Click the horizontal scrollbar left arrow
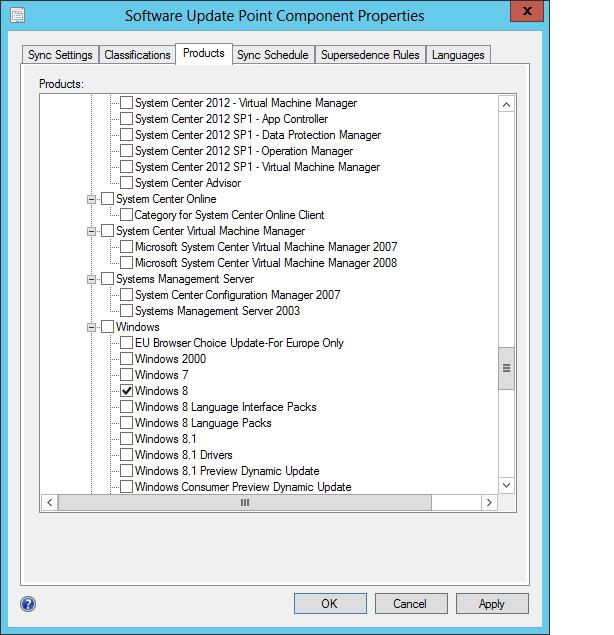 pos(49,503)
